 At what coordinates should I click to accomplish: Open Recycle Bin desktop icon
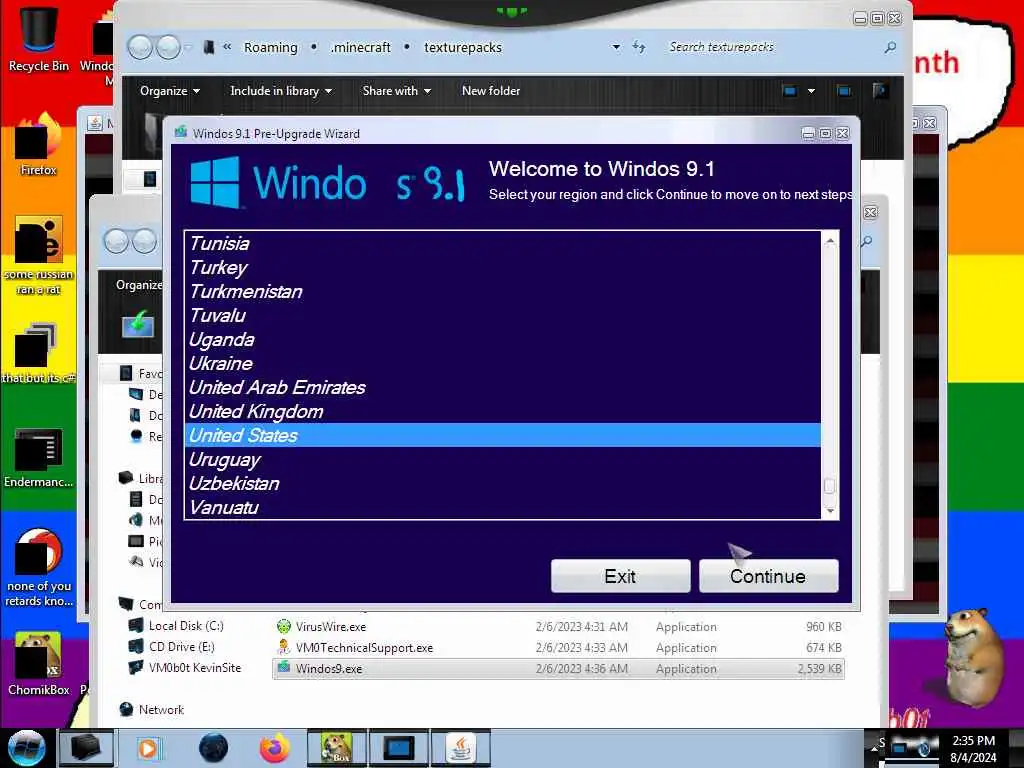39,37
